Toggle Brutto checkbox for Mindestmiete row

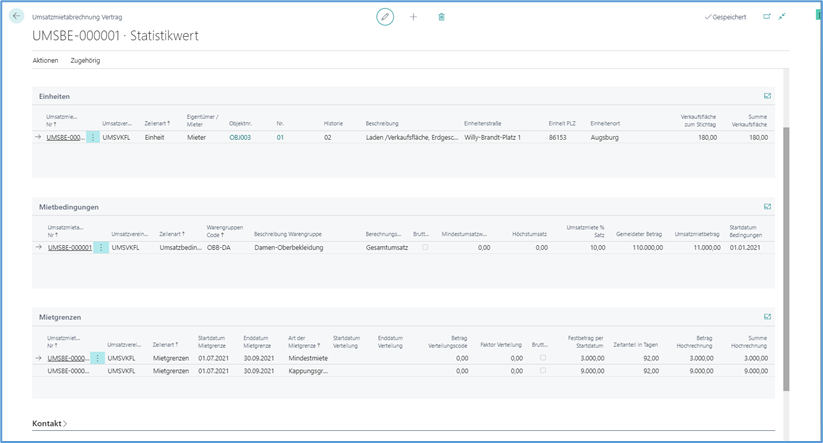(543, 357)
